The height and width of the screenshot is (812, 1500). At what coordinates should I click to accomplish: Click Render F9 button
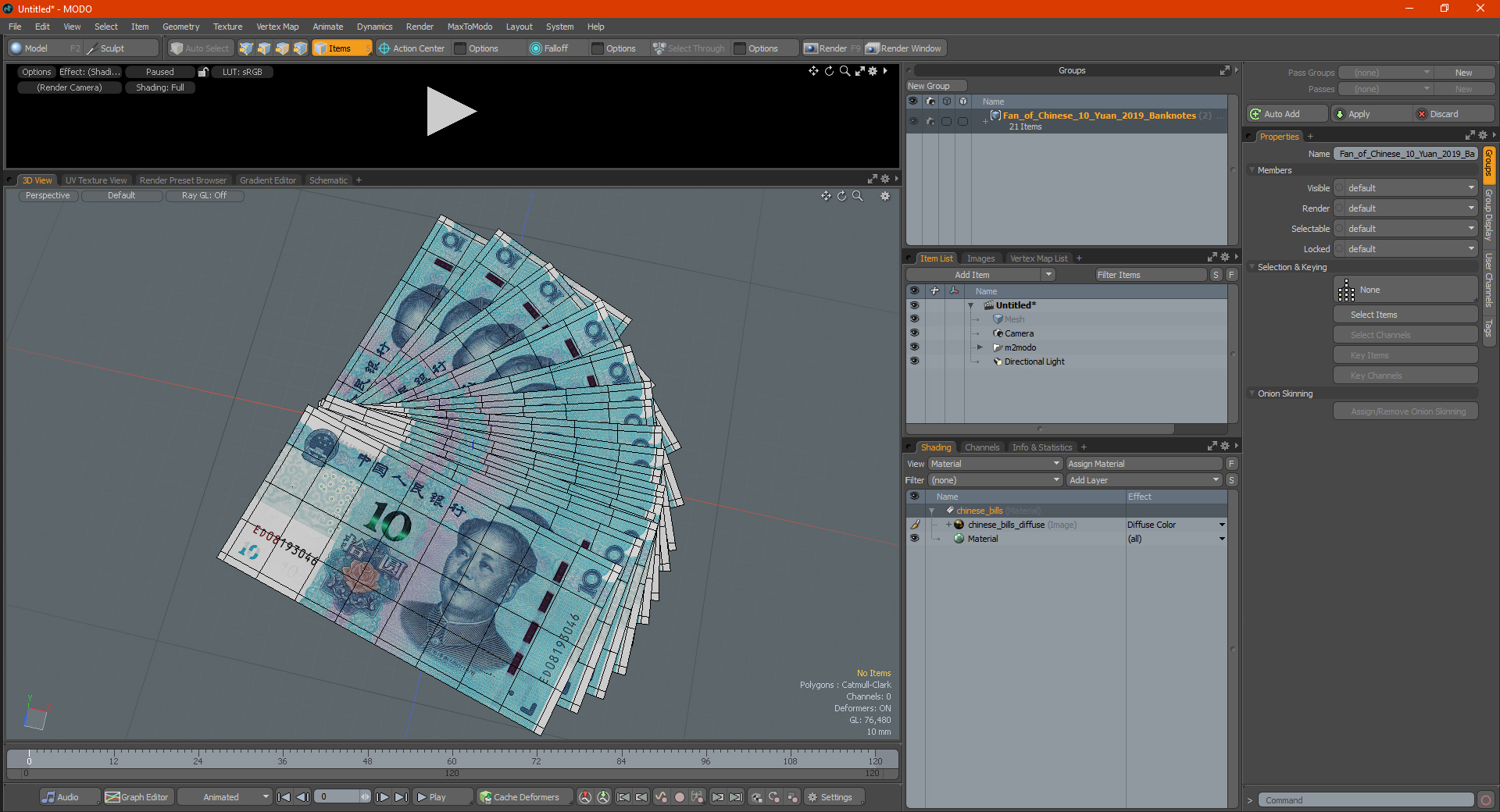coord(832,48)
